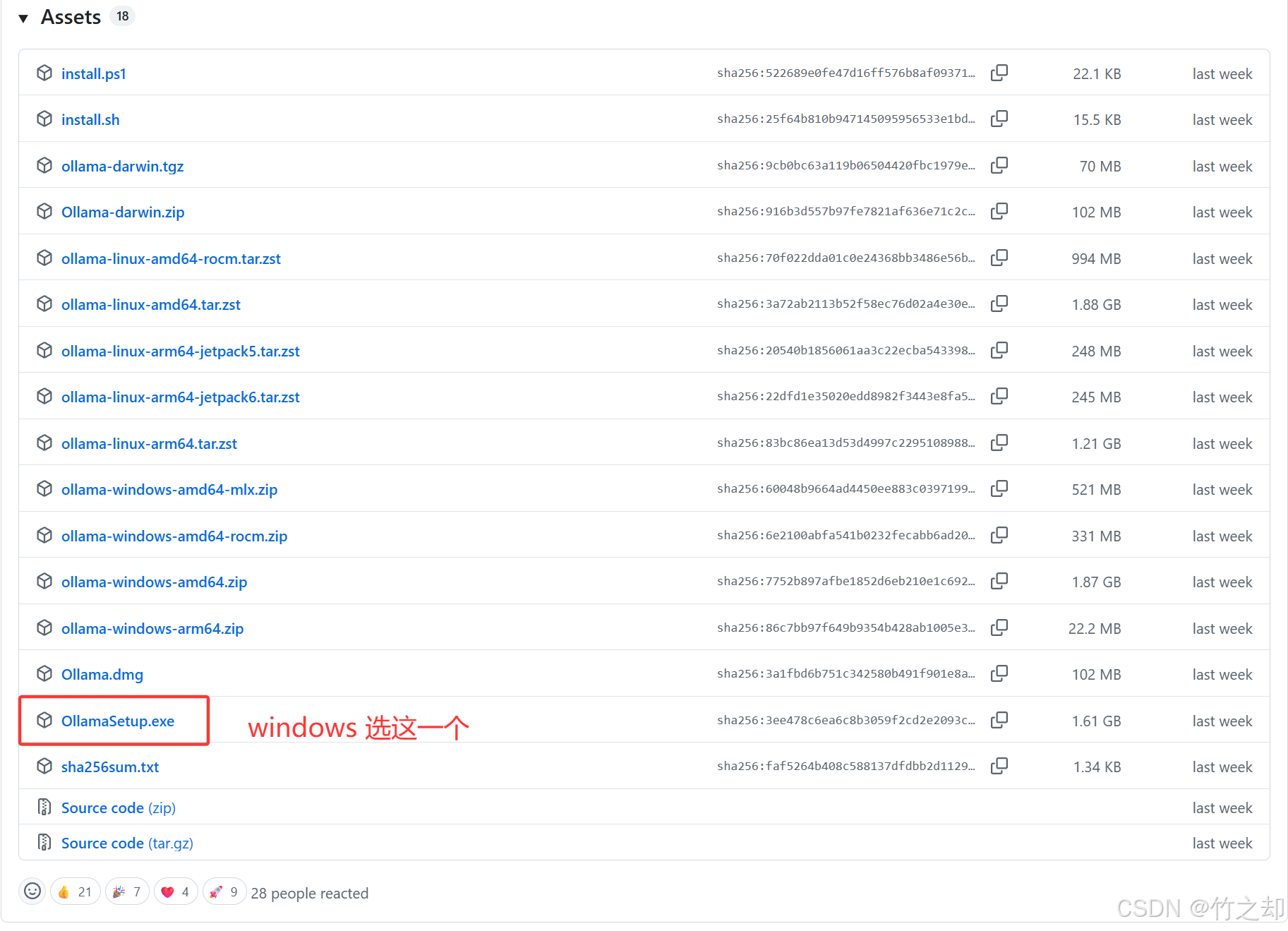
Task: Download ollama-darwin.tgz file
Action: point(122,166)
